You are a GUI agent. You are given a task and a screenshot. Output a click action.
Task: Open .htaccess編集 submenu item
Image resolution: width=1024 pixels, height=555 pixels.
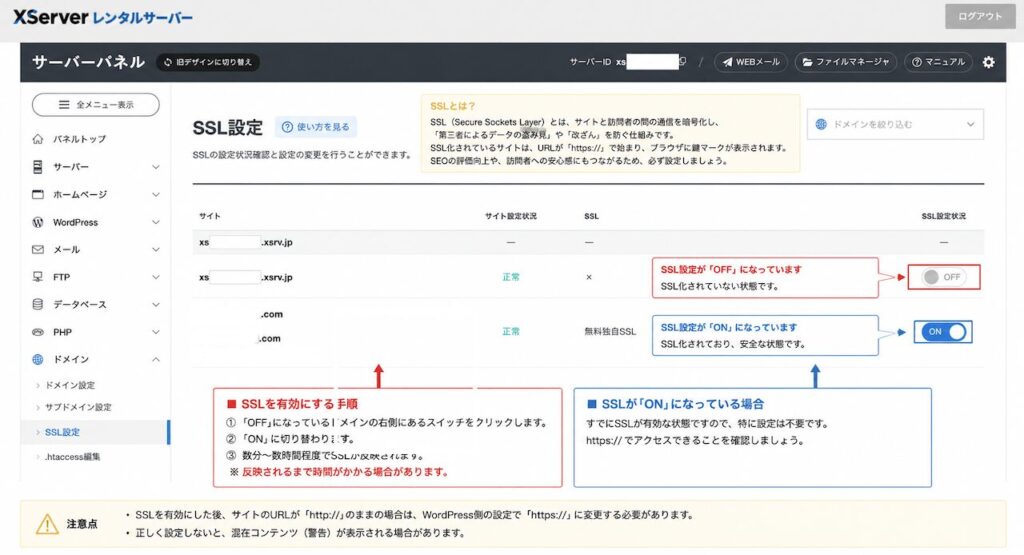click(72, 457)
